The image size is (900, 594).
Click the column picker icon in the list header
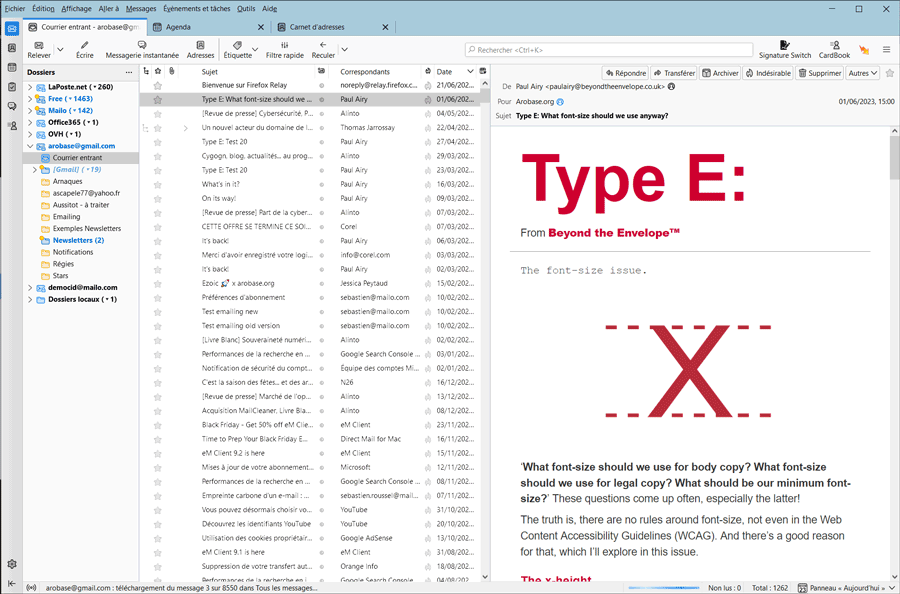[x=483, y=72]
